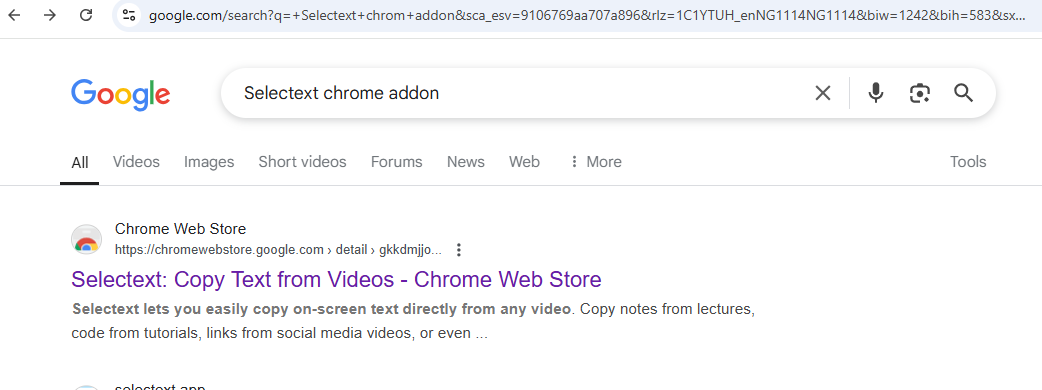
Task: Open search by image camera icon
Action: pos(920,93)
